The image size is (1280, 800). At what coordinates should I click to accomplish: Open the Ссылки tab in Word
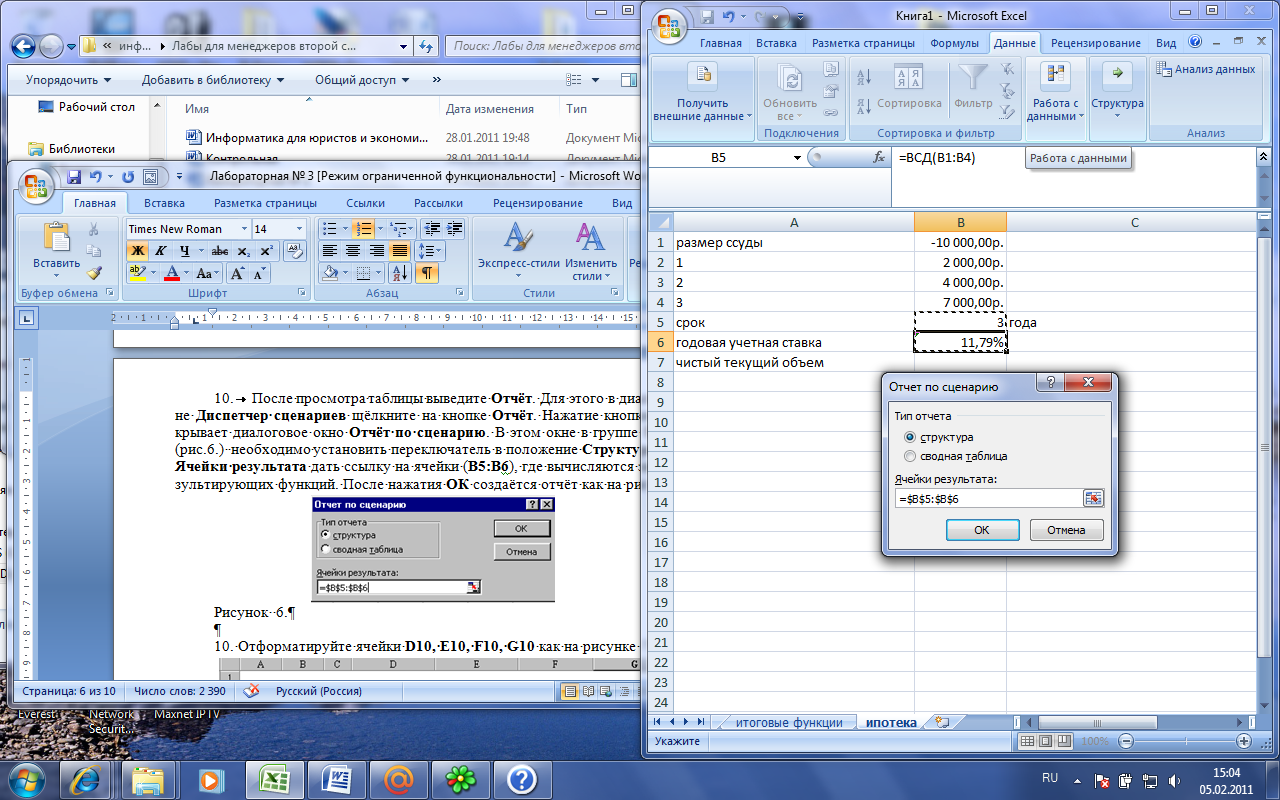pos(365,203)
